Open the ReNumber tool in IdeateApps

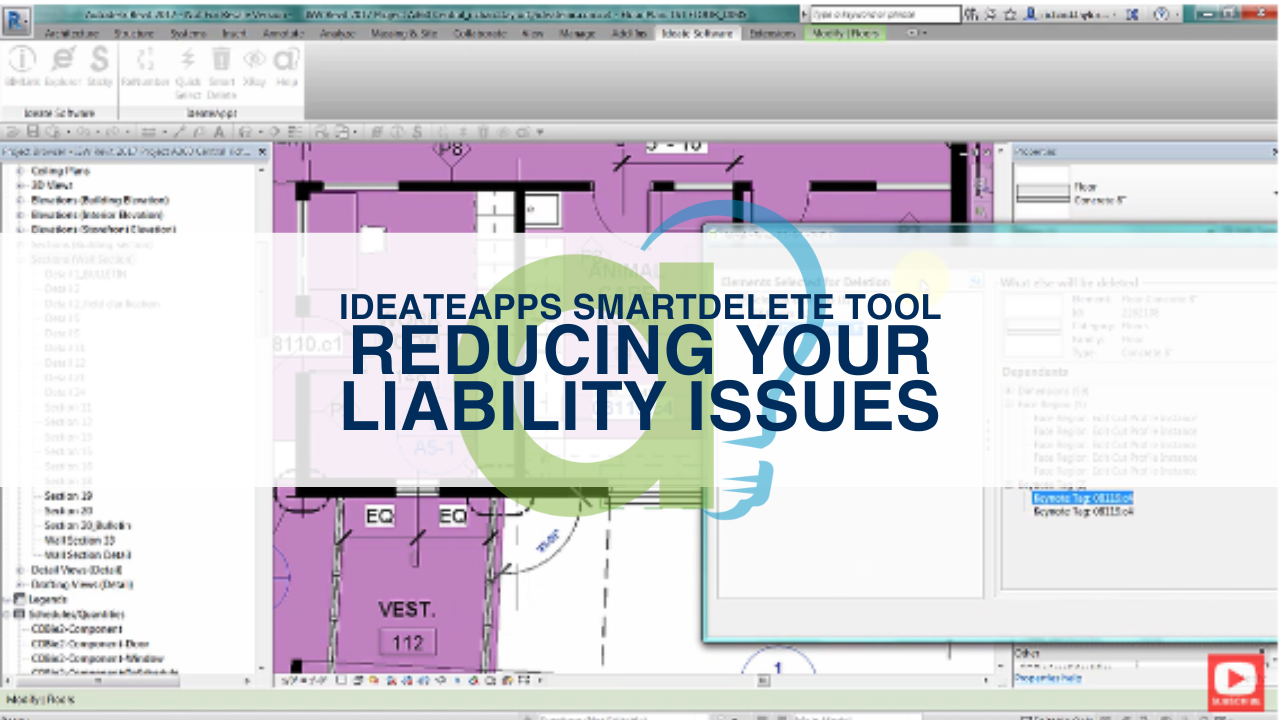[144, 68]
